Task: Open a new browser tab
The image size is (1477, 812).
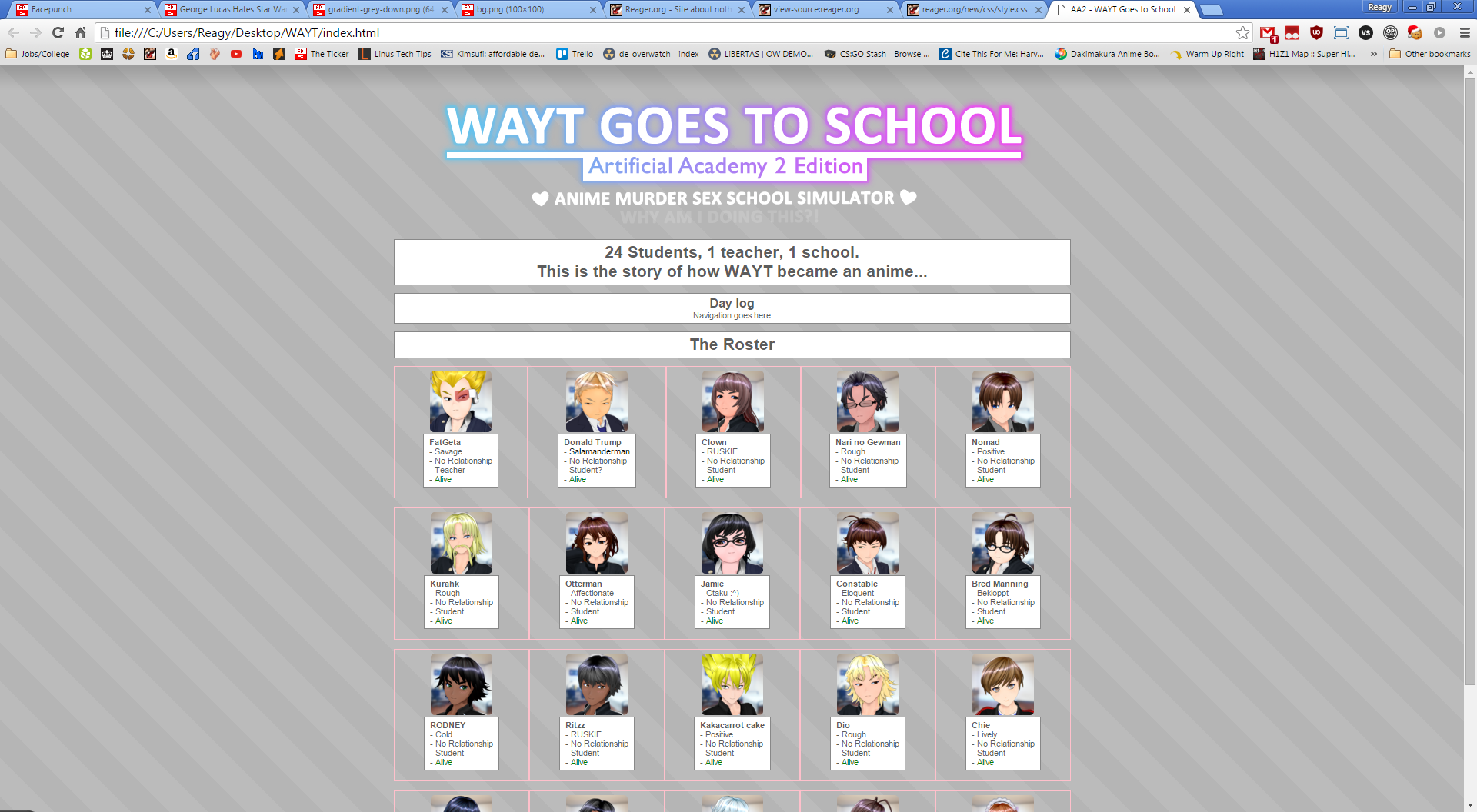Action: [x=1211, y=10]
